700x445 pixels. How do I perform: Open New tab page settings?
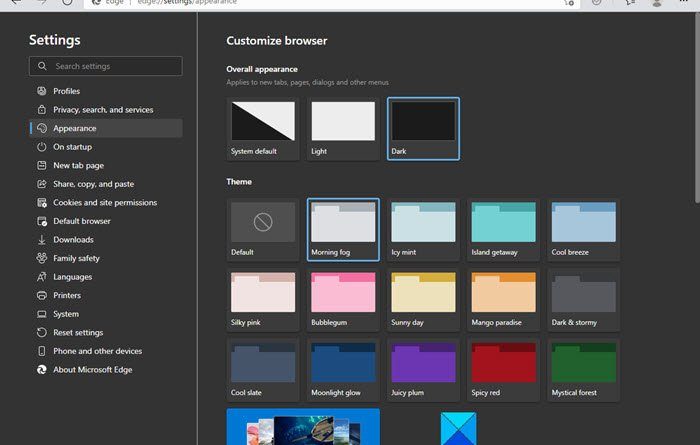[x=106, y=166]
